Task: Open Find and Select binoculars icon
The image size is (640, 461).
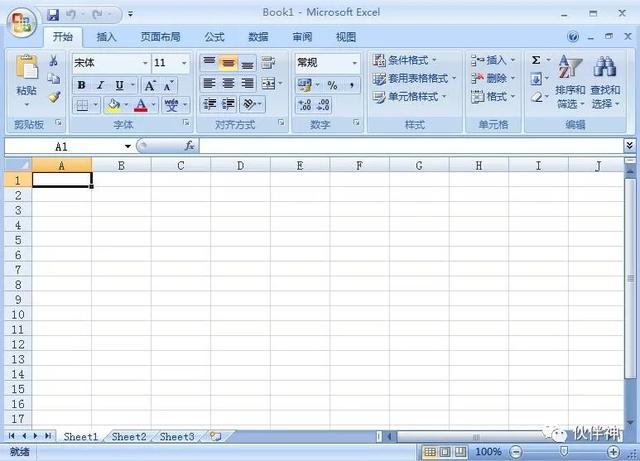Action: click(604, 67)
